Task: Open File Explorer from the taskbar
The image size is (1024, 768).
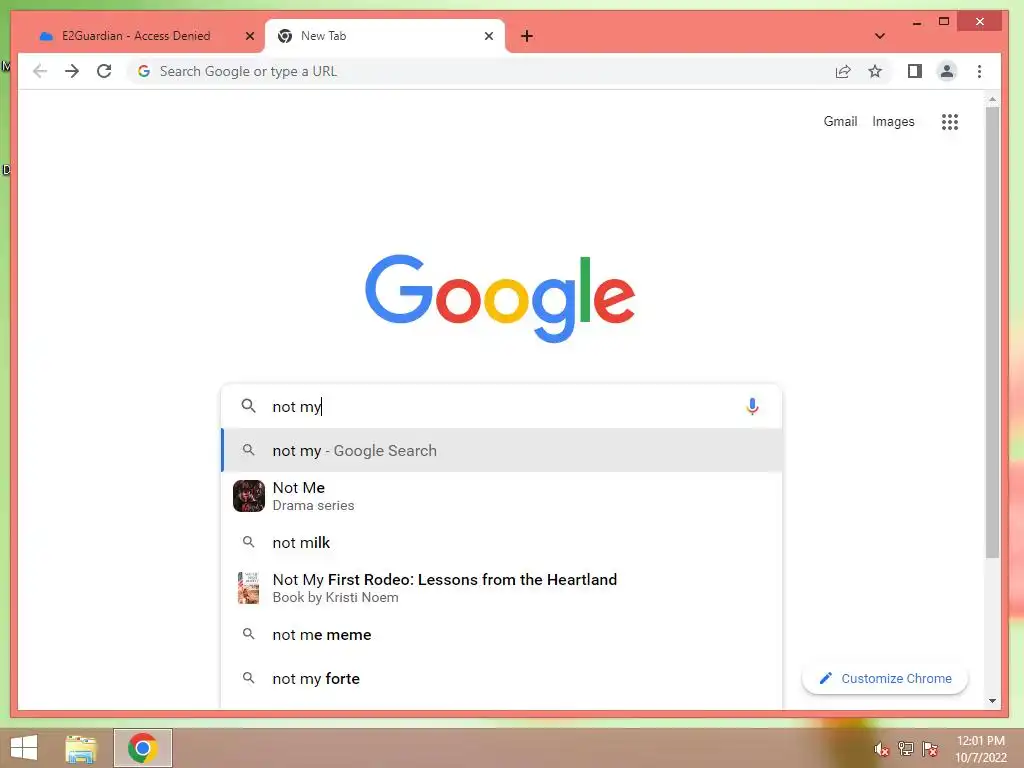Action: (x=81, y=748)
